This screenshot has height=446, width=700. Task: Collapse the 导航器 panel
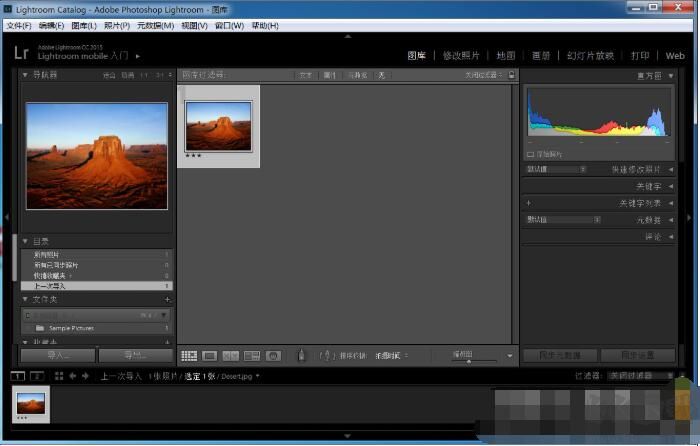[25, 75]
